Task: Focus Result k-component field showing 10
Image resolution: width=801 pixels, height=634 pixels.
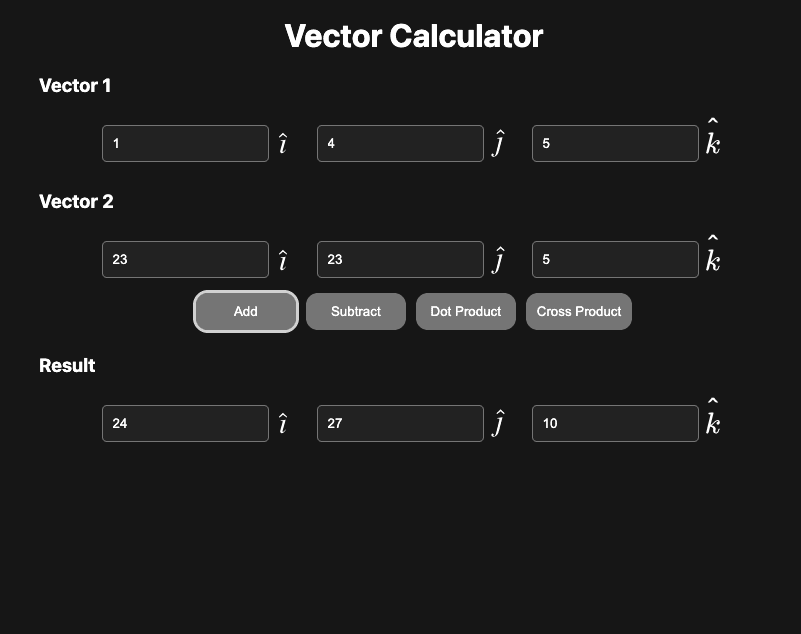Action: point(615,423)
